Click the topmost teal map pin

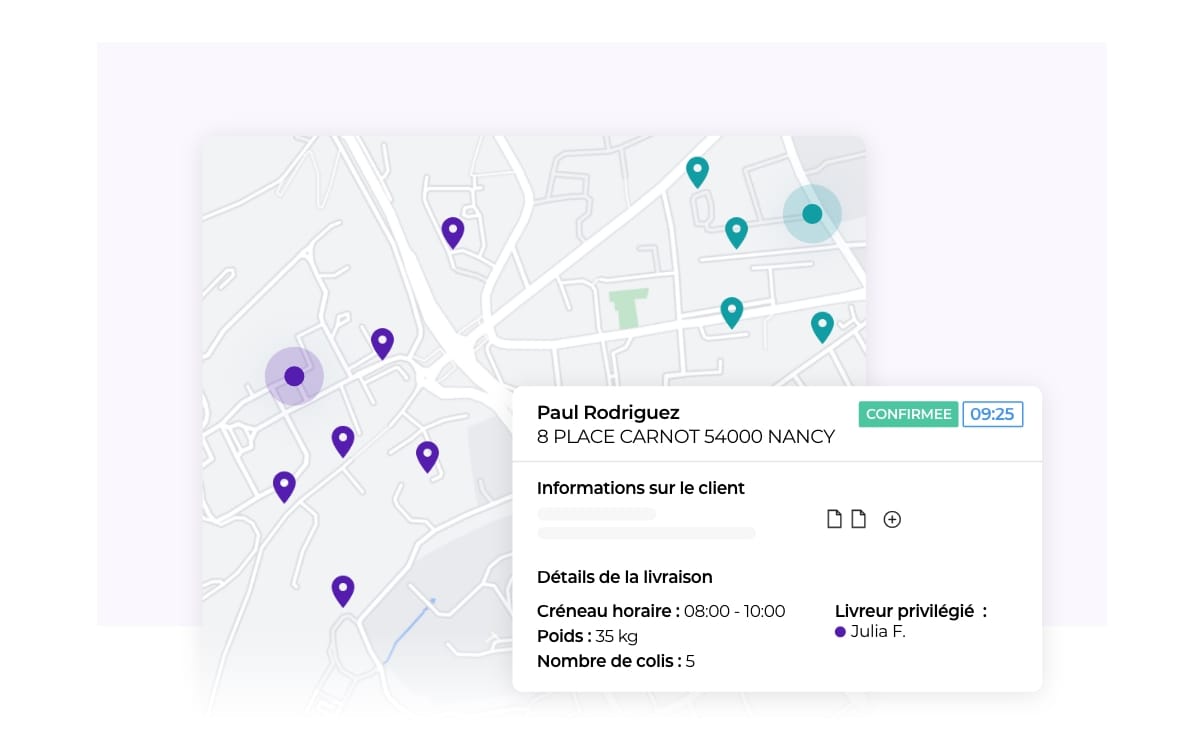[x=697, y=170]
